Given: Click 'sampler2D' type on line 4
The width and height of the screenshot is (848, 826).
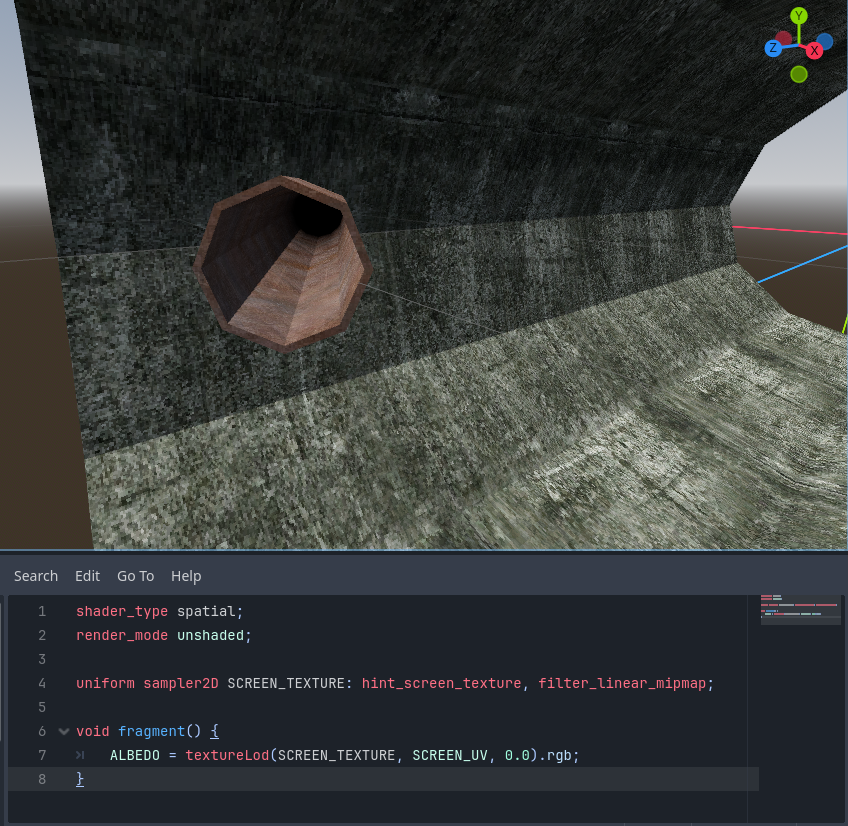Looking at the screenshot, I should [181, 684].
